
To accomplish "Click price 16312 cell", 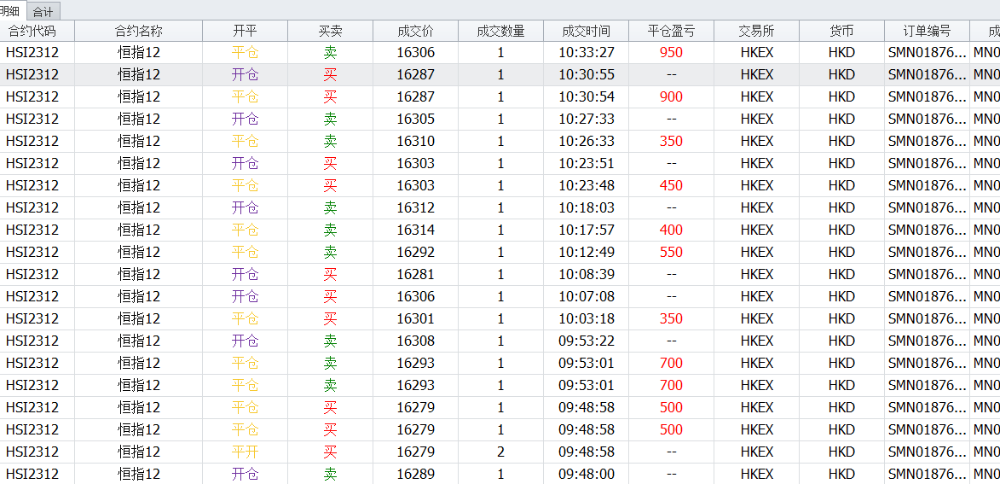I will [415, 208].
